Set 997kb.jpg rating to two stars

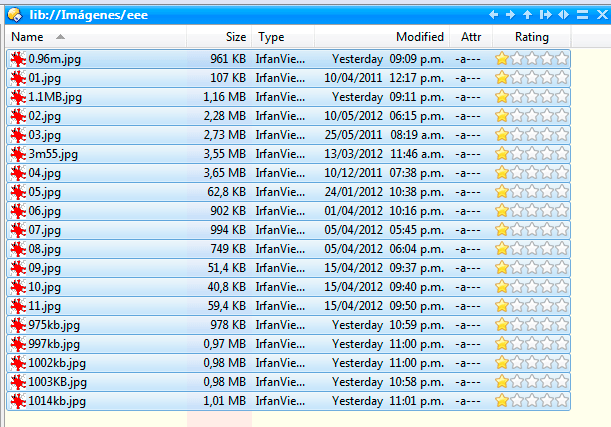click(517, 344)
